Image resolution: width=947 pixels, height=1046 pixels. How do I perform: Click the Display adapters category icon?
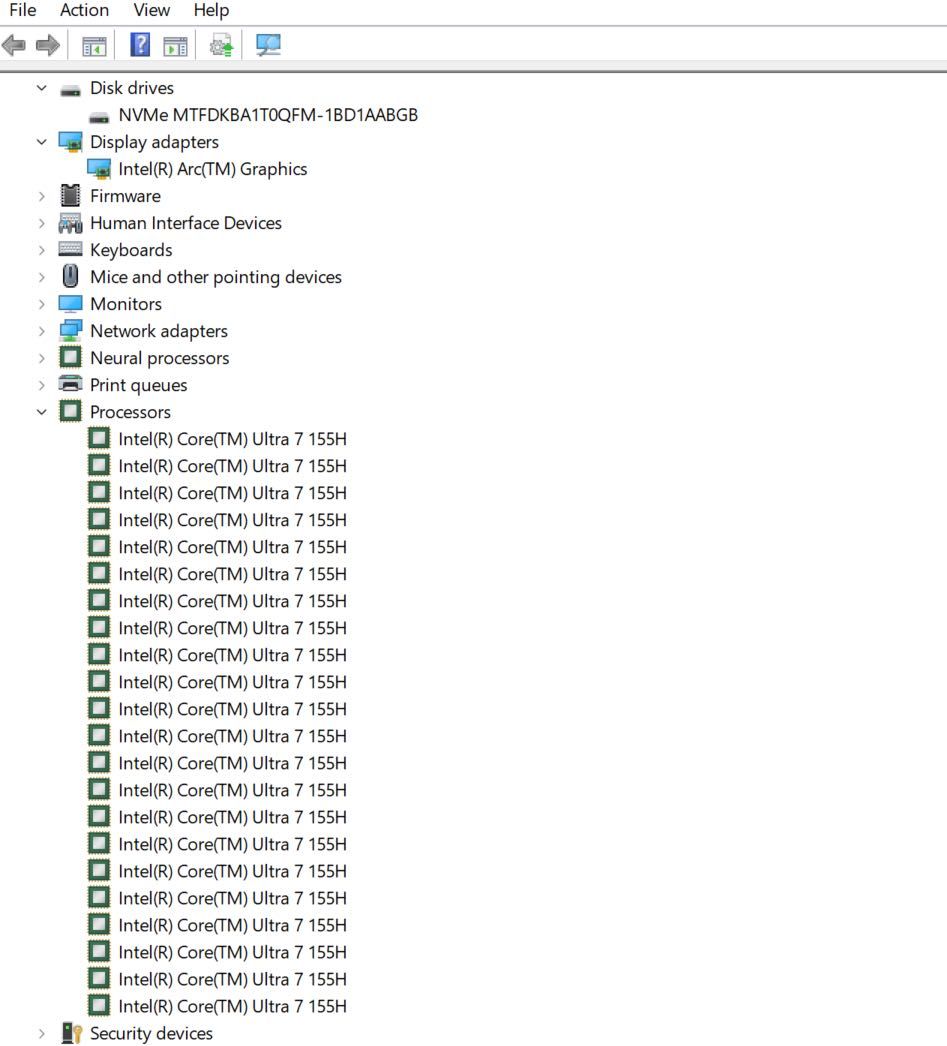click(70, 142)
